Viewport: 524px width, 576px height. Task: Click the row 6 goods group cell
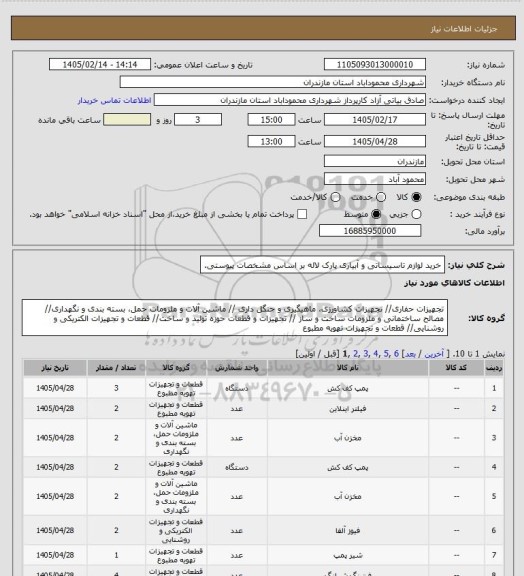[176, 530]
